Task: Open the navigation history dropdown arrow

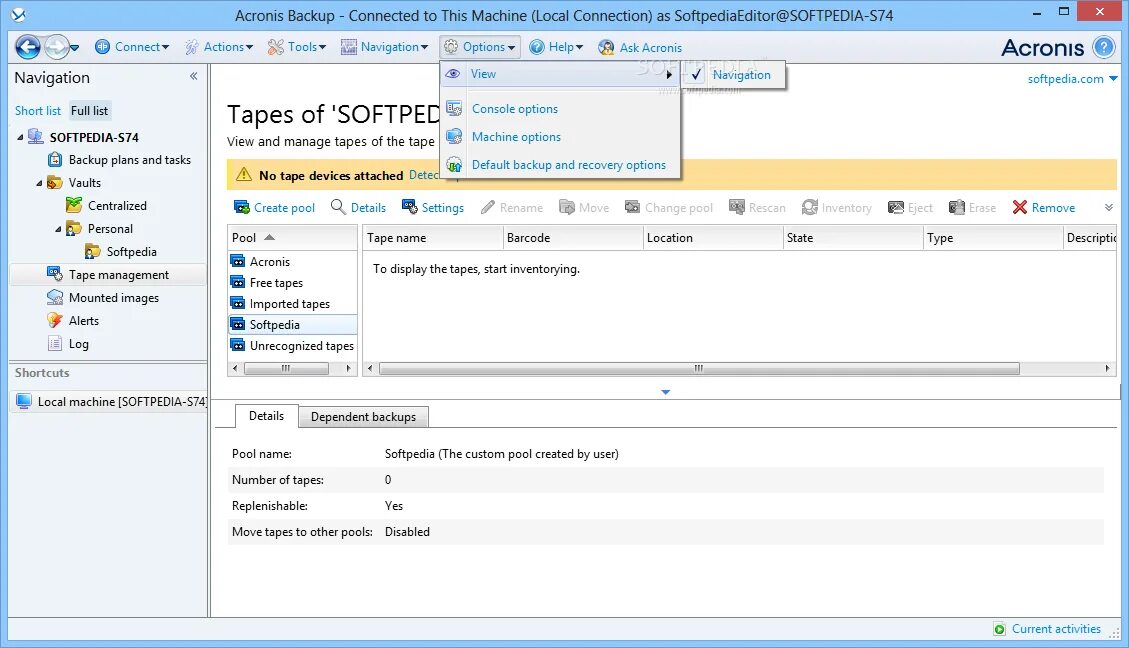Action: pyautogui.click(x=74, y=48)
